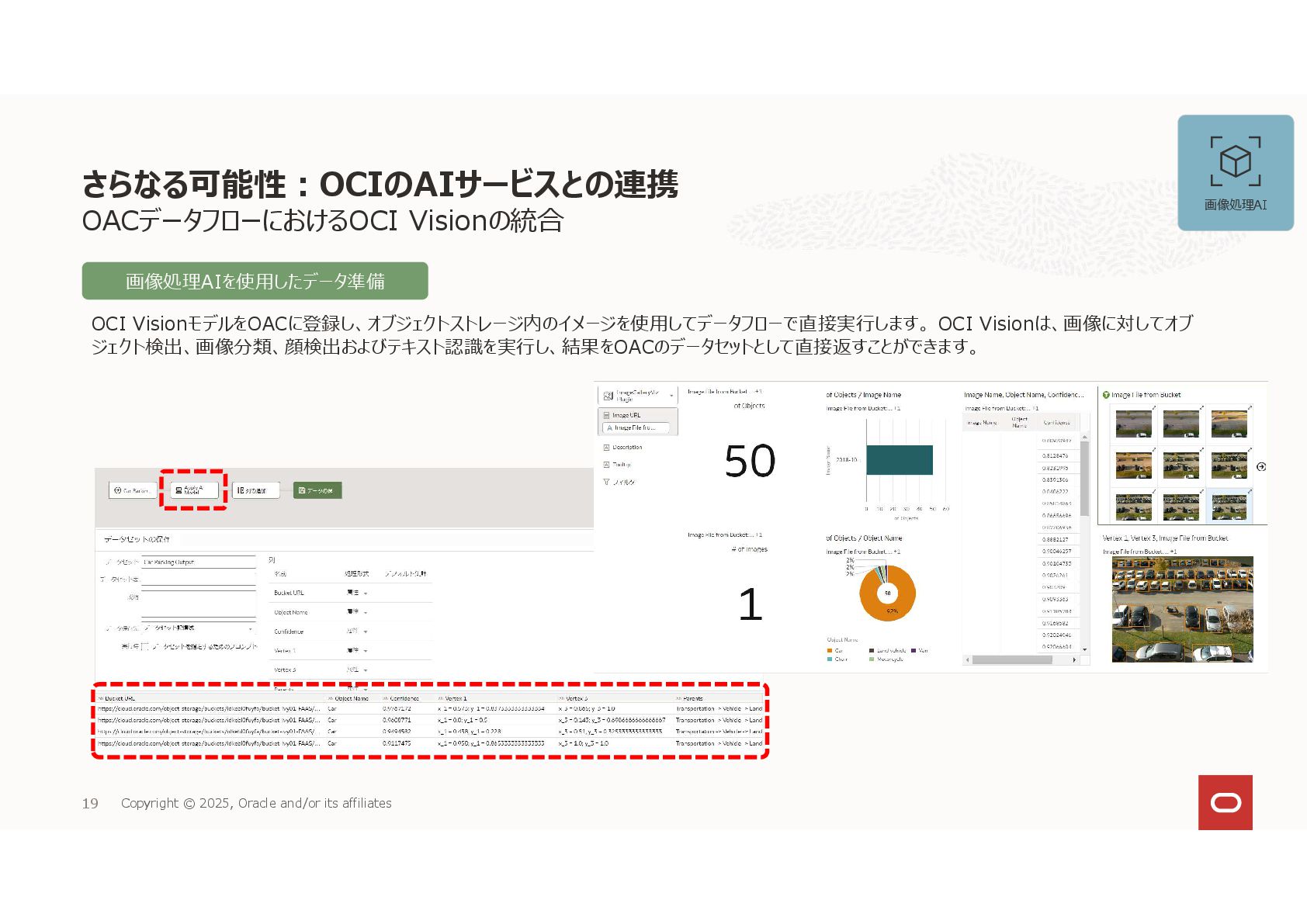This screenshot has width=1307, height=924.
Task: Click the 画像処理AIを使用したデータ準備 green label
Action: (x=255, y=281)
